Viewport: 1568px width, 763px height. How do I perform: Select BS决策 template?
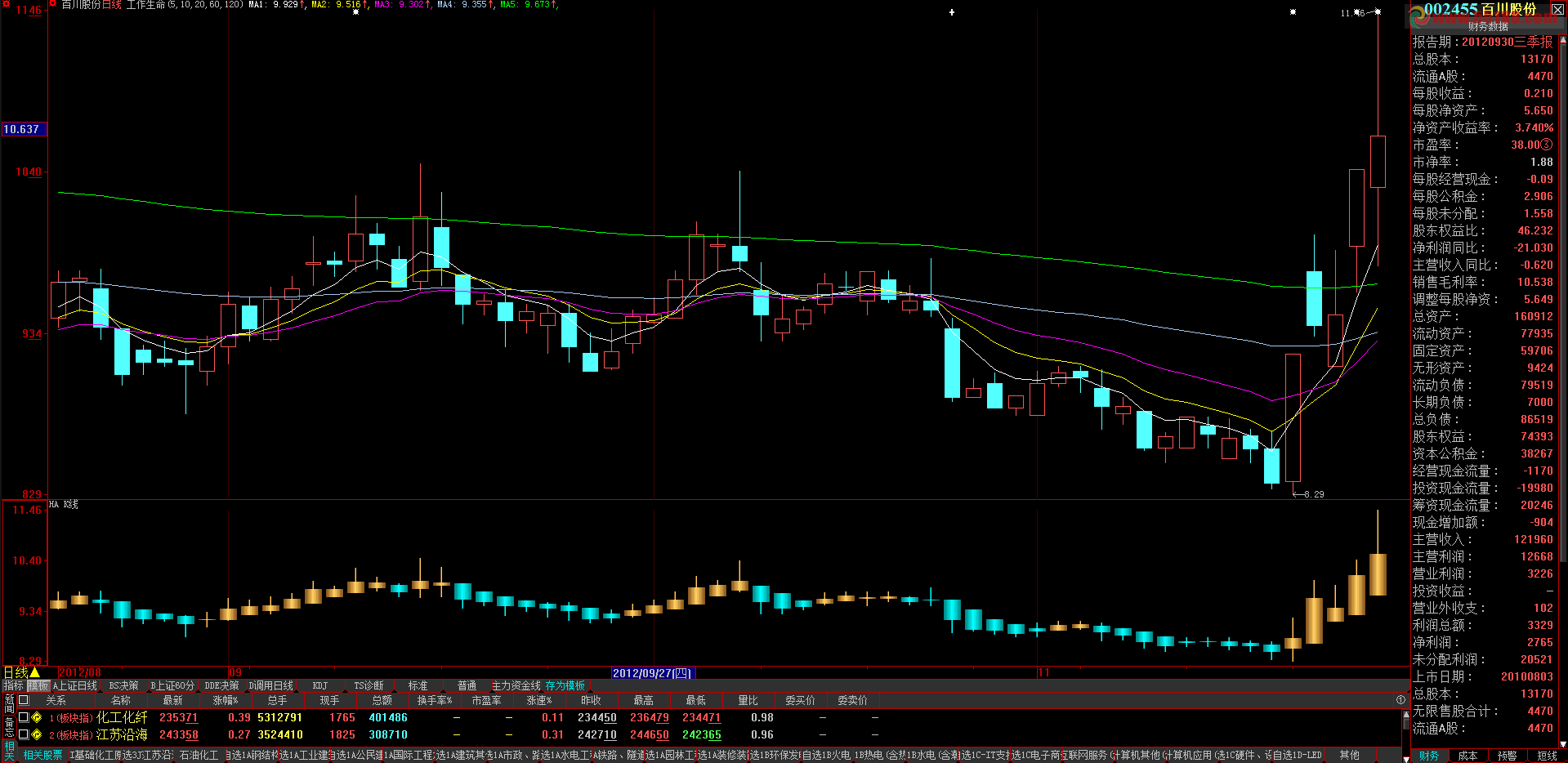[x=124, y=686]
